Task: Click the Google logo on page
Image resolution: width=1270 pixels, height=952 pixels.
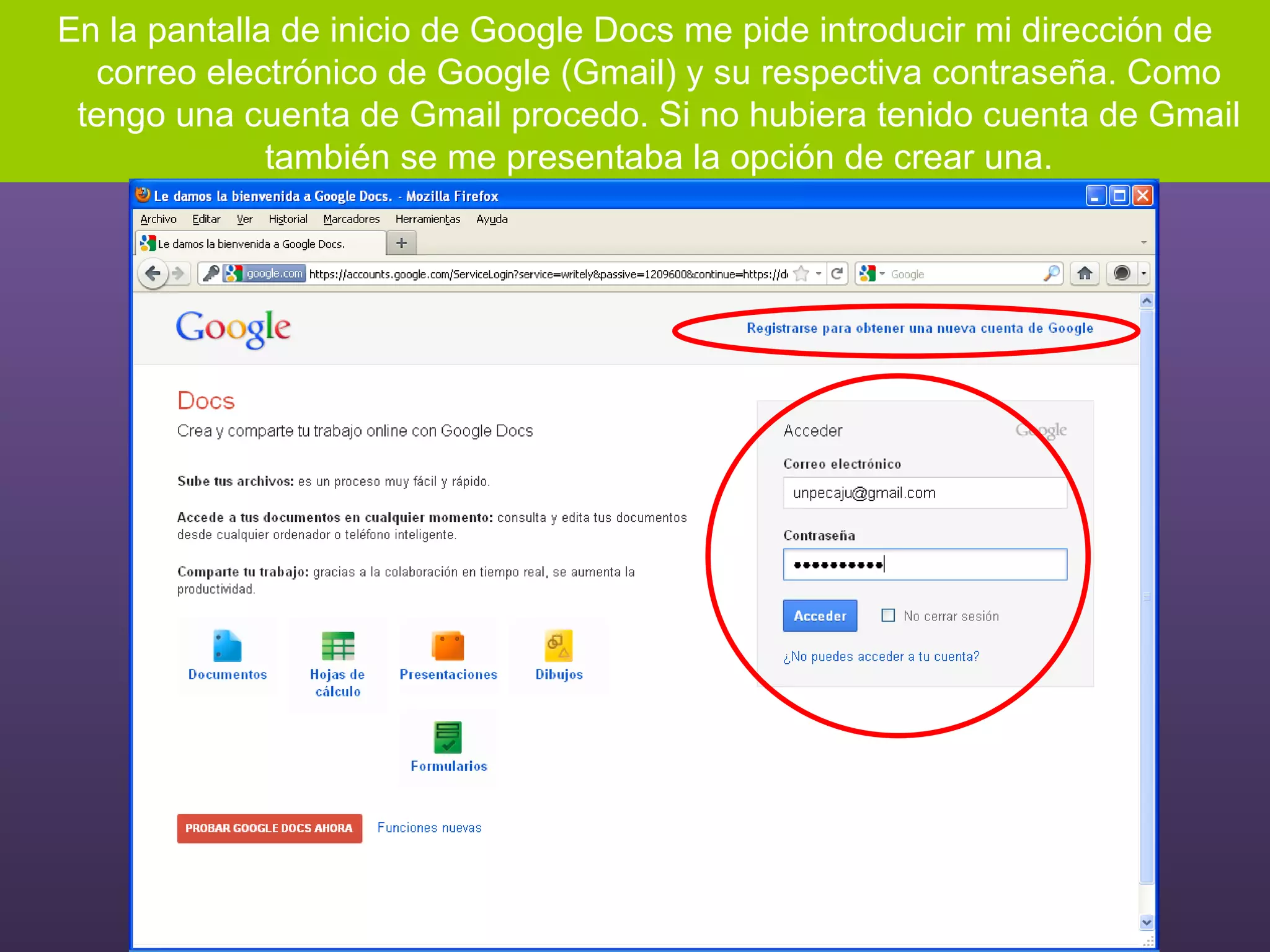Action: [233, 328]
